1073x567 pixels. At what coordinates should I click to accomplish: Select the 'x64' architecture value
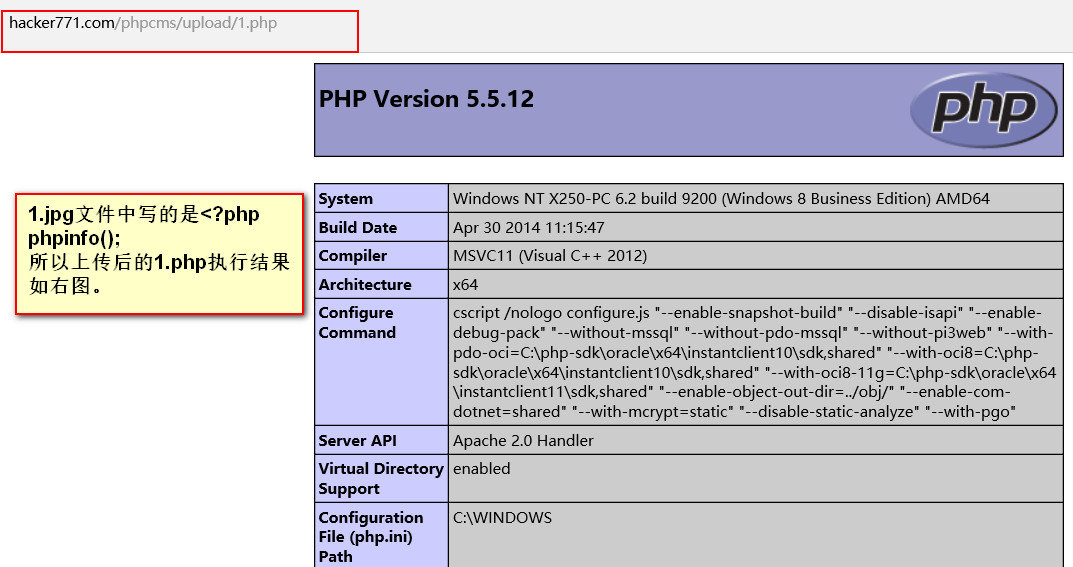(465, 285)
